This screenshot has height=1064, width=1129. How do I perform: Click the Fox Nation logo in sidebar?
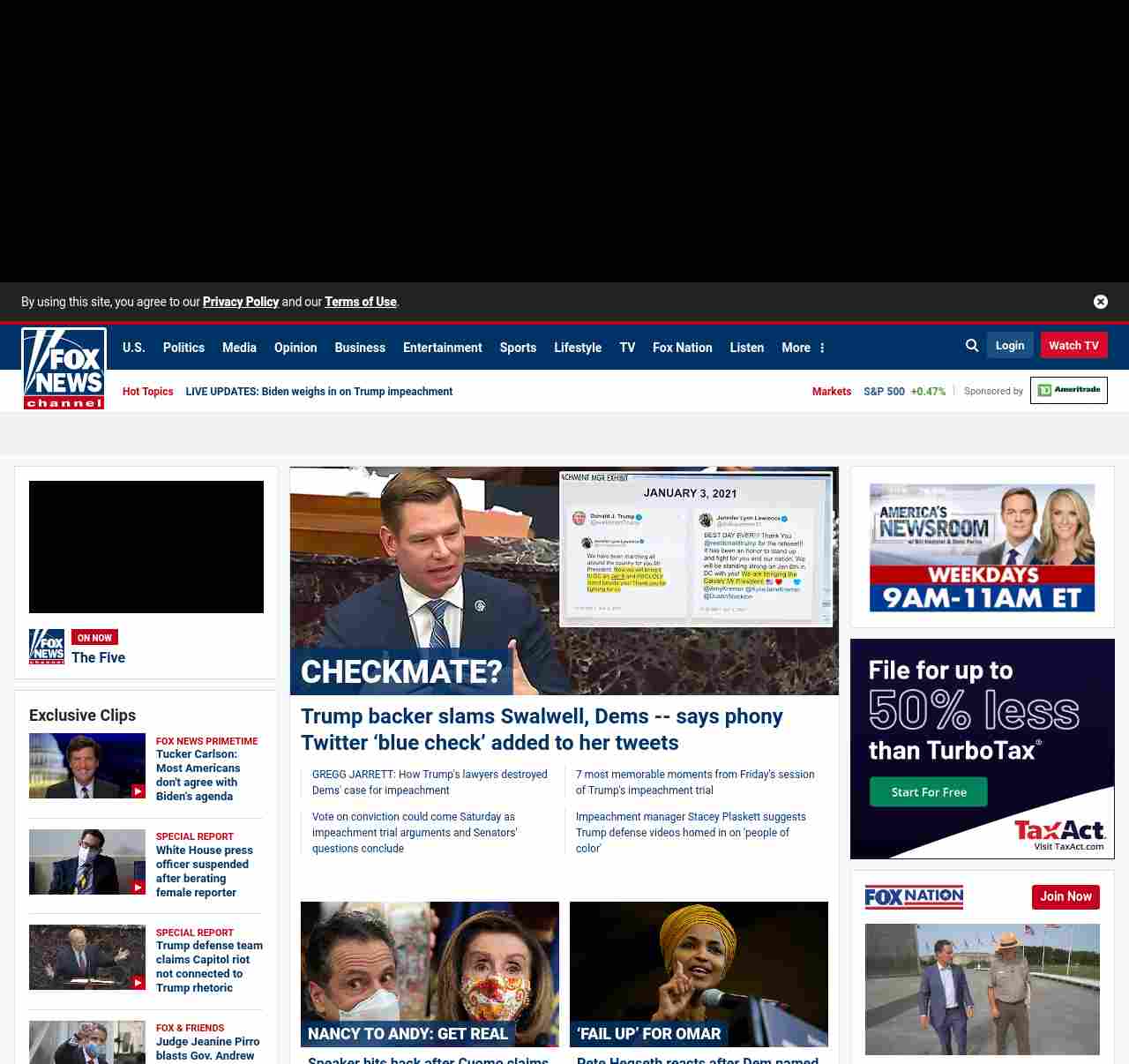(914, 897)
